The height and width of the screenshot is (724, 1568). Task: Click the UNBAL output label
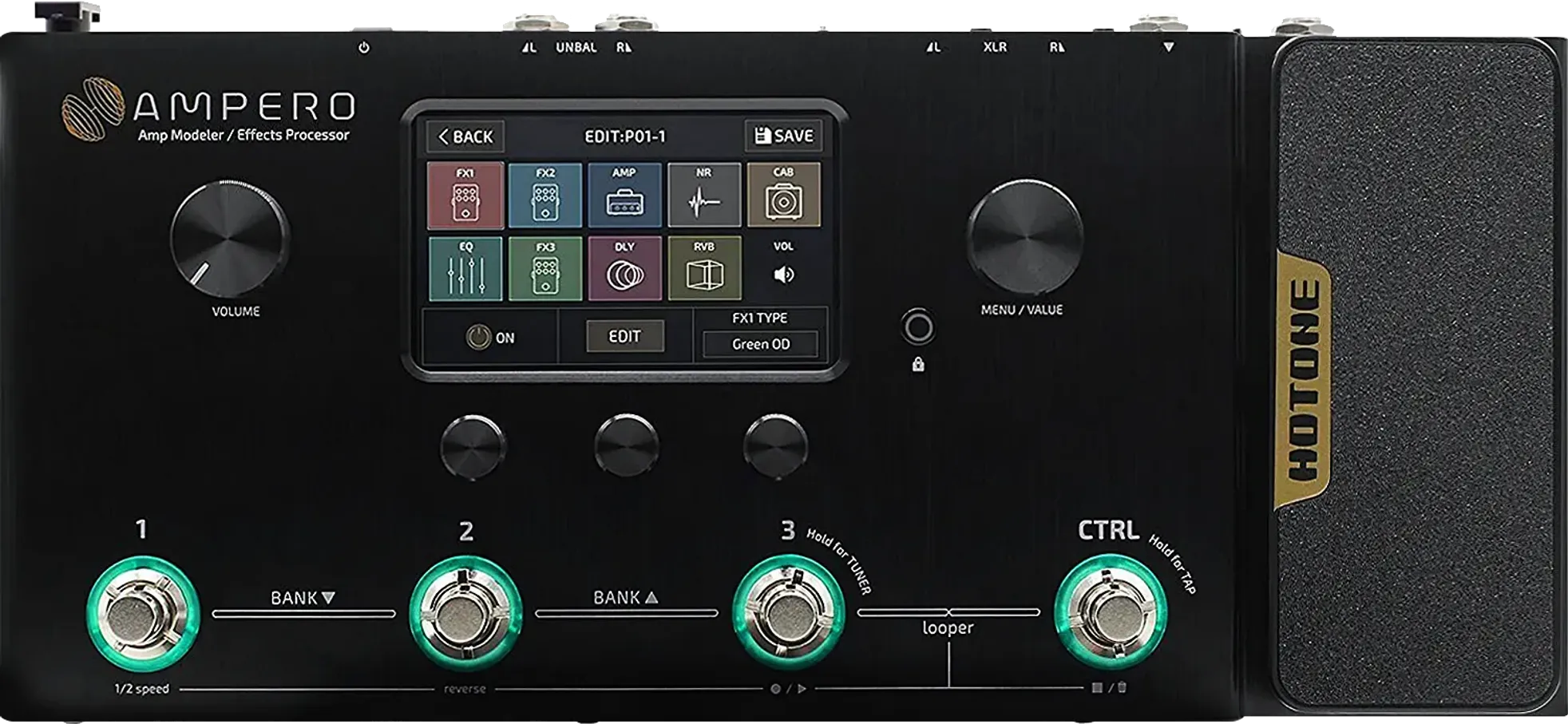[x=576, y=47]
